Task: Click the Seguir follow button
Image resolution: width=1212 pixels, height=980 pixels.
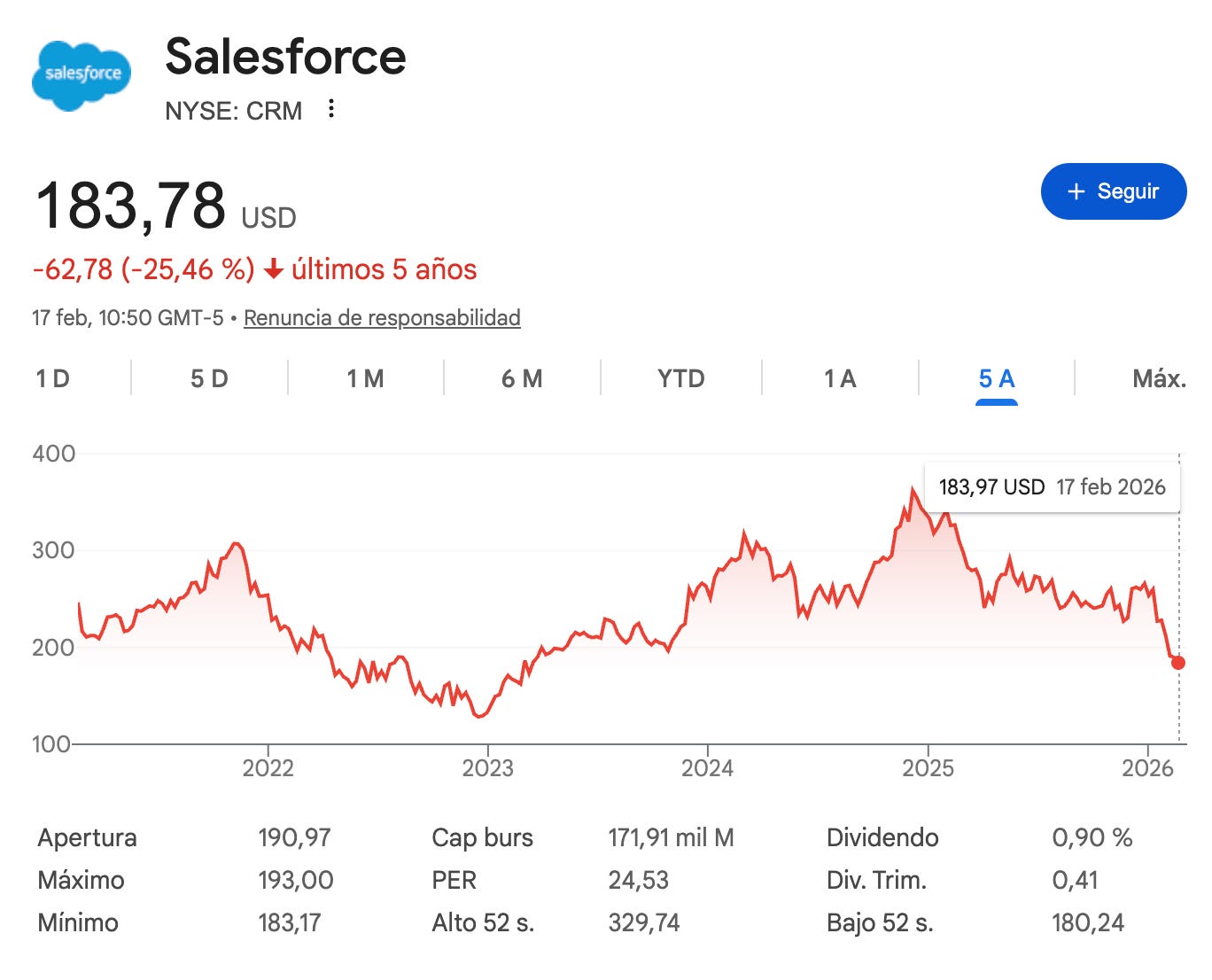Action: tap(1114, 191)
